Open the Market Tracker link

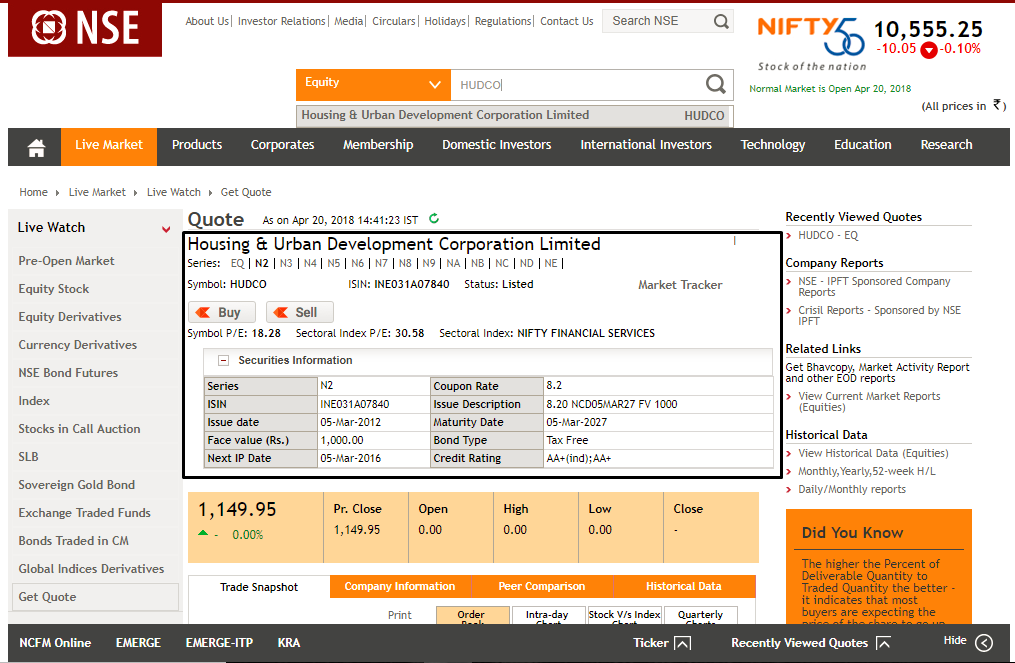(680, 285)
